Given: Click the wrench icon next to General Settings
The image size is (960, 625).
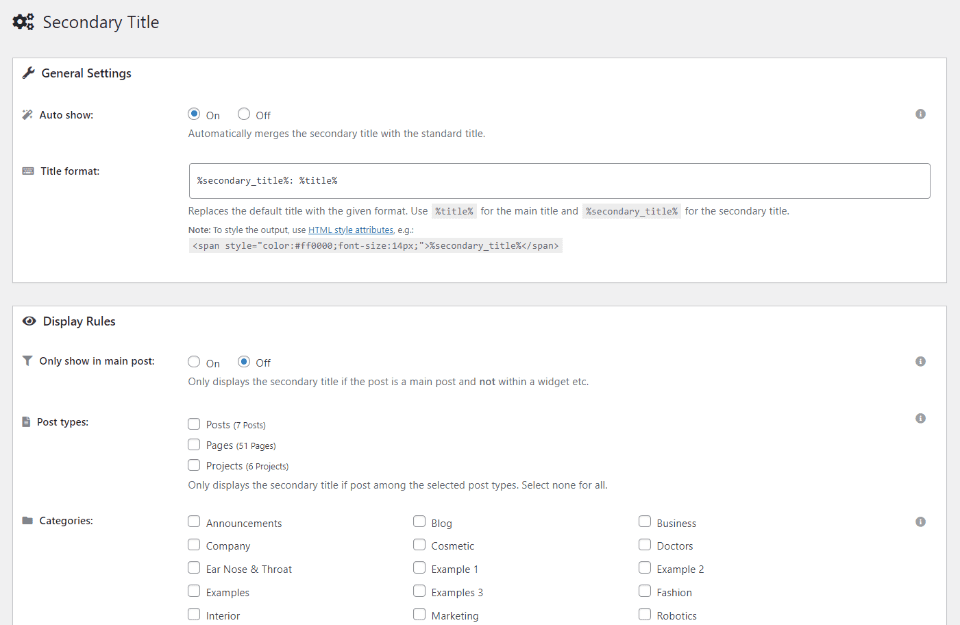Looking at the screenshot, I should click(28, 73).
